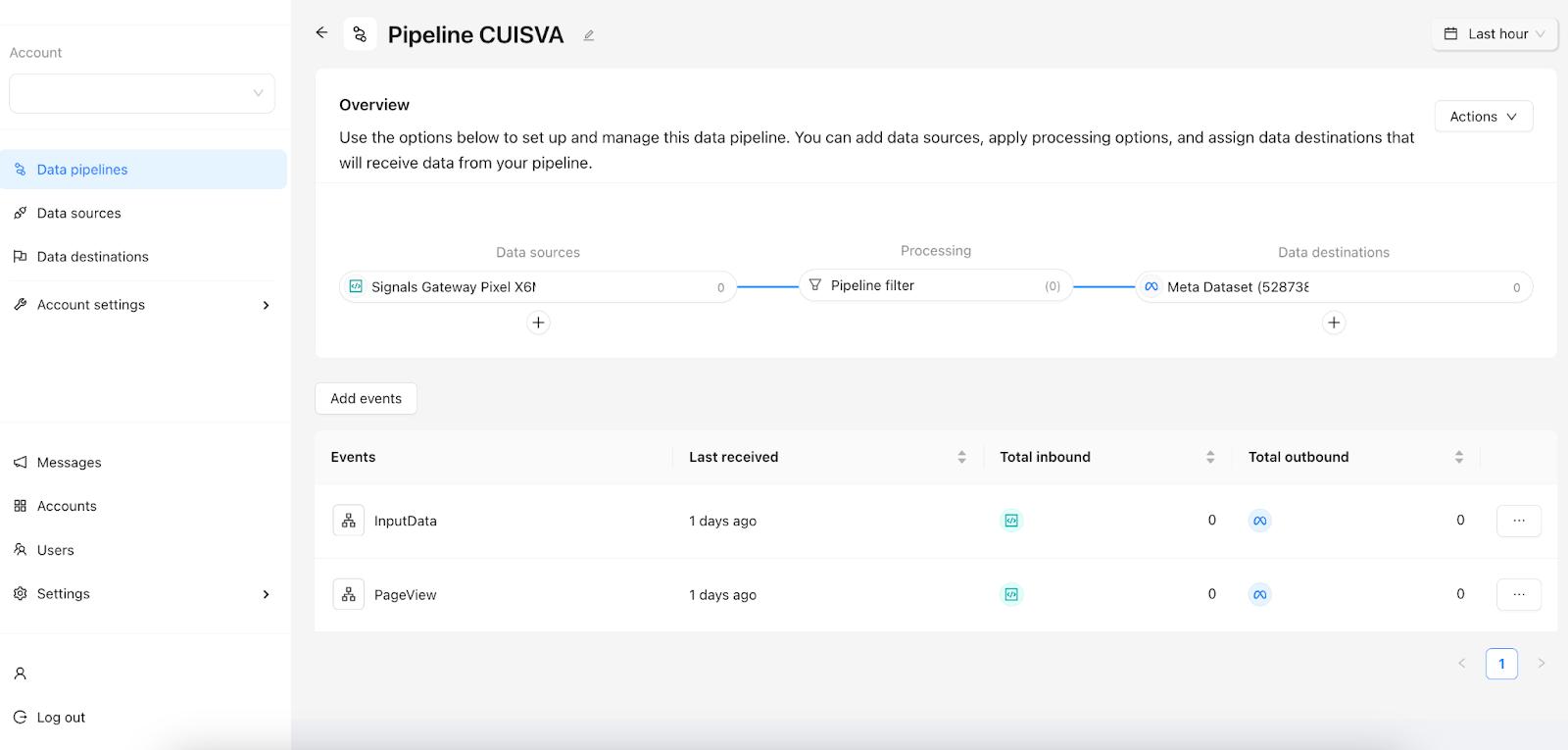Add a data destination with the plus icon
Viewport: 1568px width, 750px height.
pyautogui.click(x=1334, y=323)
